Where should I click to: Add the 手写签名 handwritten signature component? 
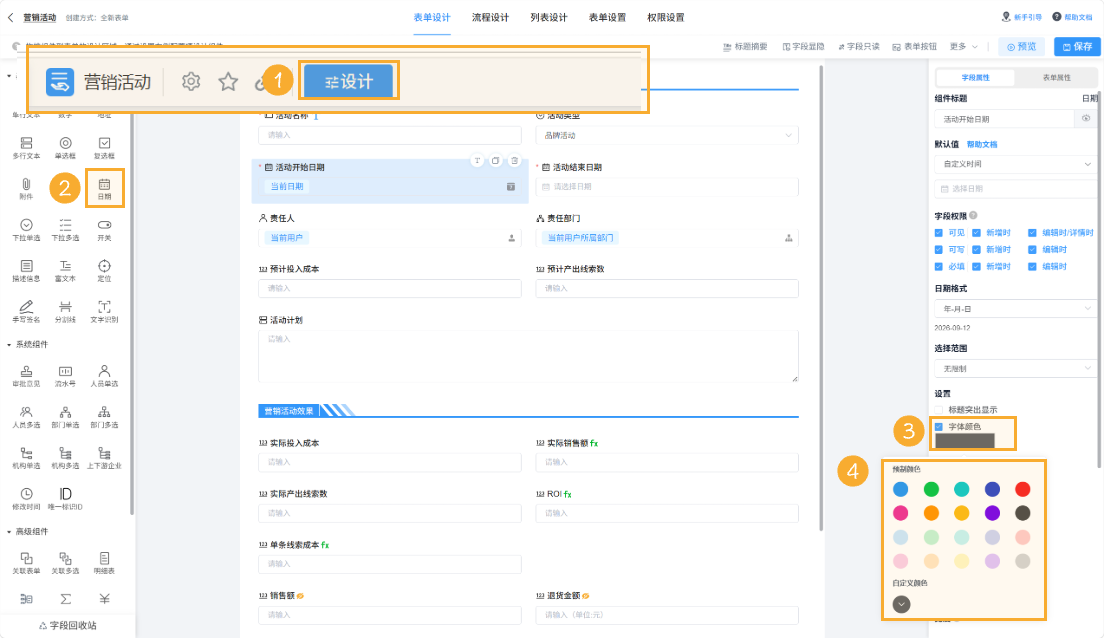click(26, 311)
